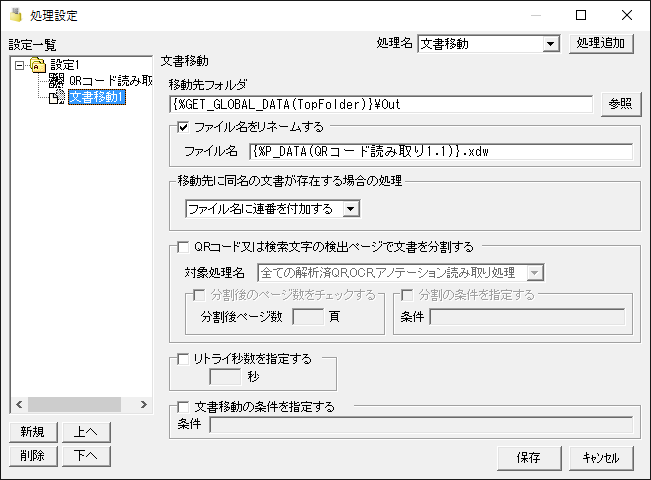The width and height of the screenshot is (651, 480).
Task: Select the QRコード読み取 tree item
Action: 110,81
